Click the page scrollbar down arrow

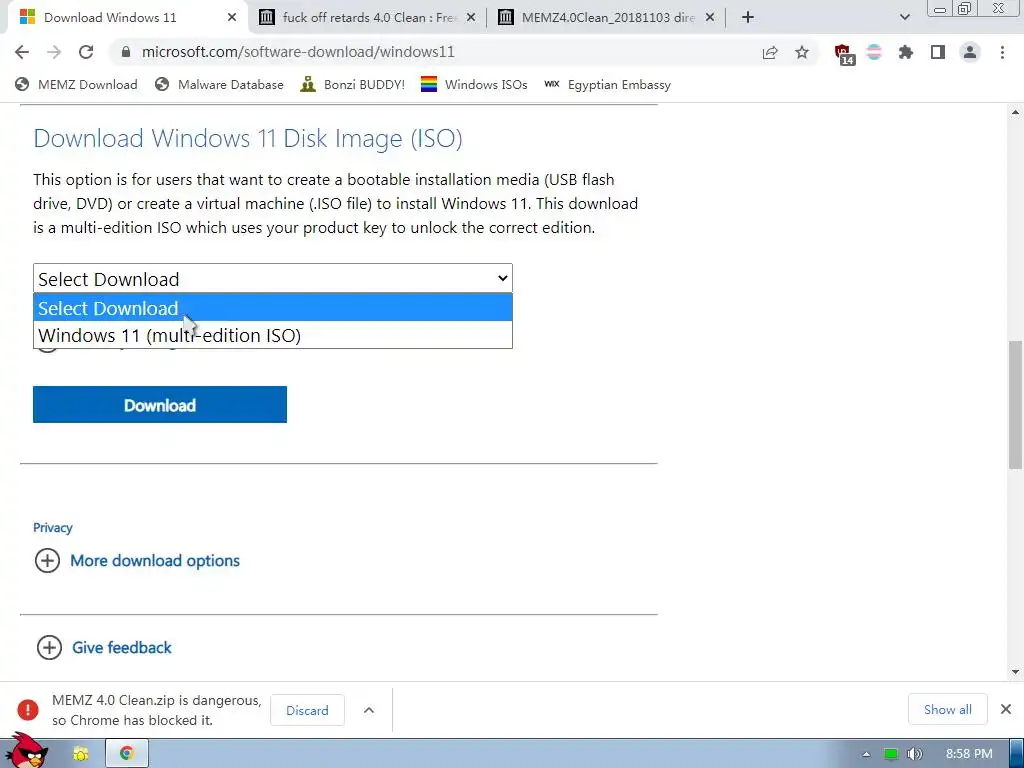1016,671
